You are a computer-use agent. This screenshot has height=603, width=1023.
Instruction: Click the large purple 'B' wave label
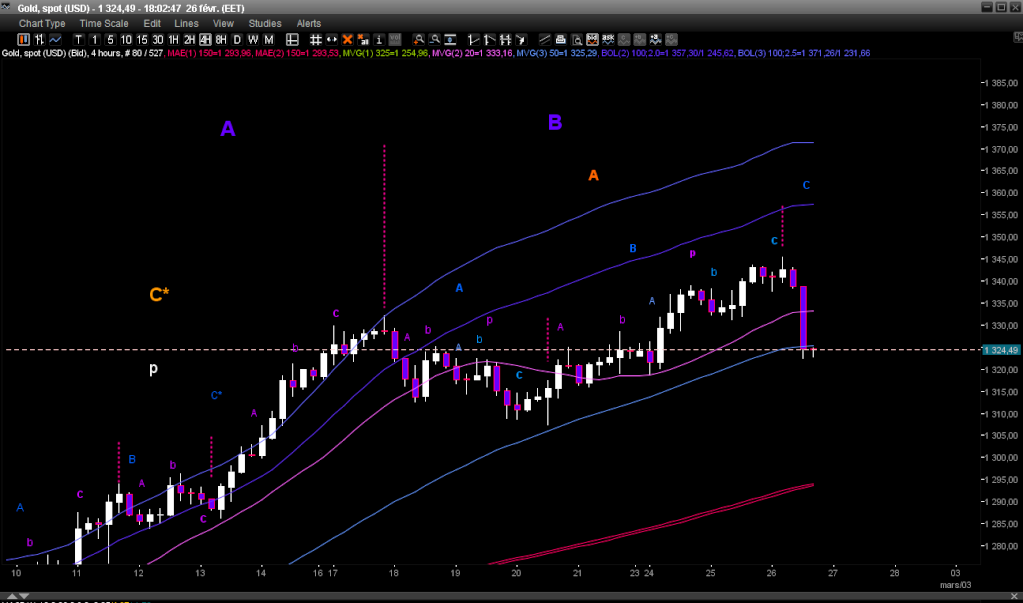pyautogui.click(x=555, y=122)
